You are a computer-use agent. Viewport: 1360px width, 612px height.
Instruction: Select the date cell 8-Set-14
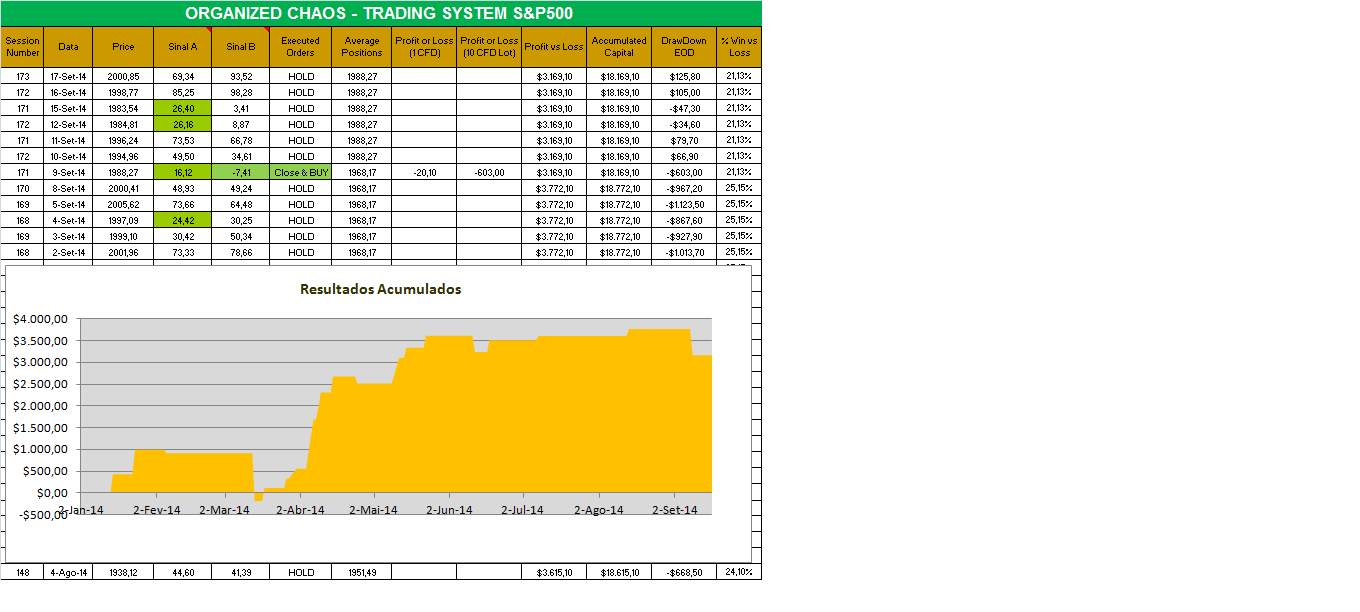coord(69,188)
